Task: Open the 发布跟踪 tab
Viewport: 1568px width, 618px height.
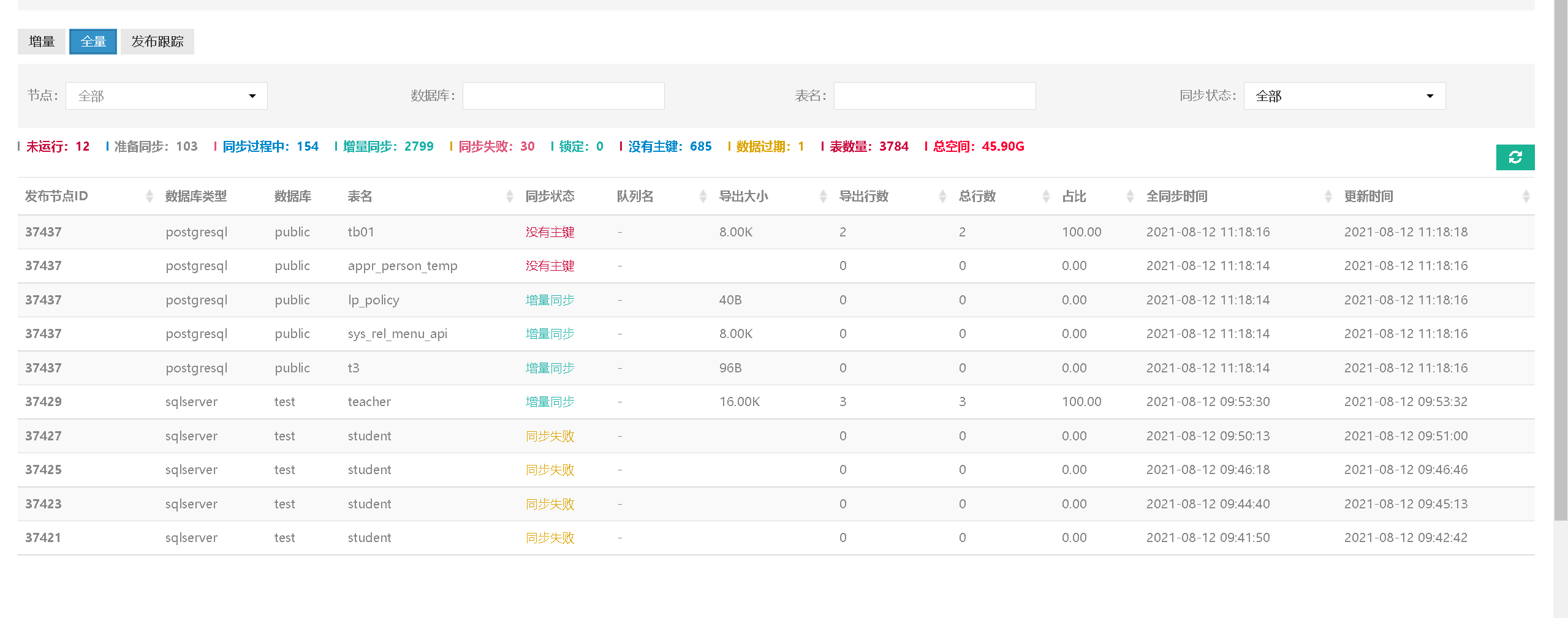Action: pos(157,42)
